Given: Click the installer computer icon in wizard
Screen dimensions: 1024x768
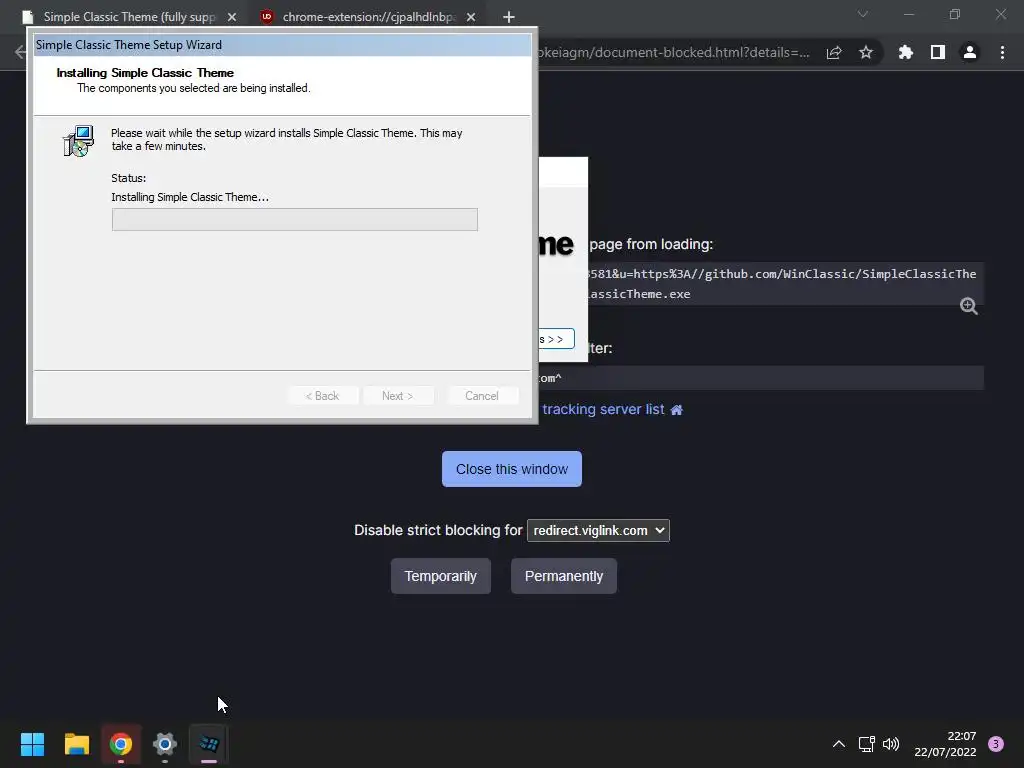Looking at the screenshot, I should click(x=78, y=140).
